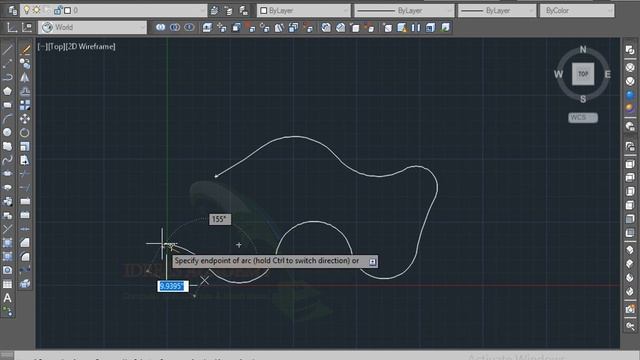The image size is (640, 360).
Task: Click the SW isometric view icon
Action: tap(630, 250)
